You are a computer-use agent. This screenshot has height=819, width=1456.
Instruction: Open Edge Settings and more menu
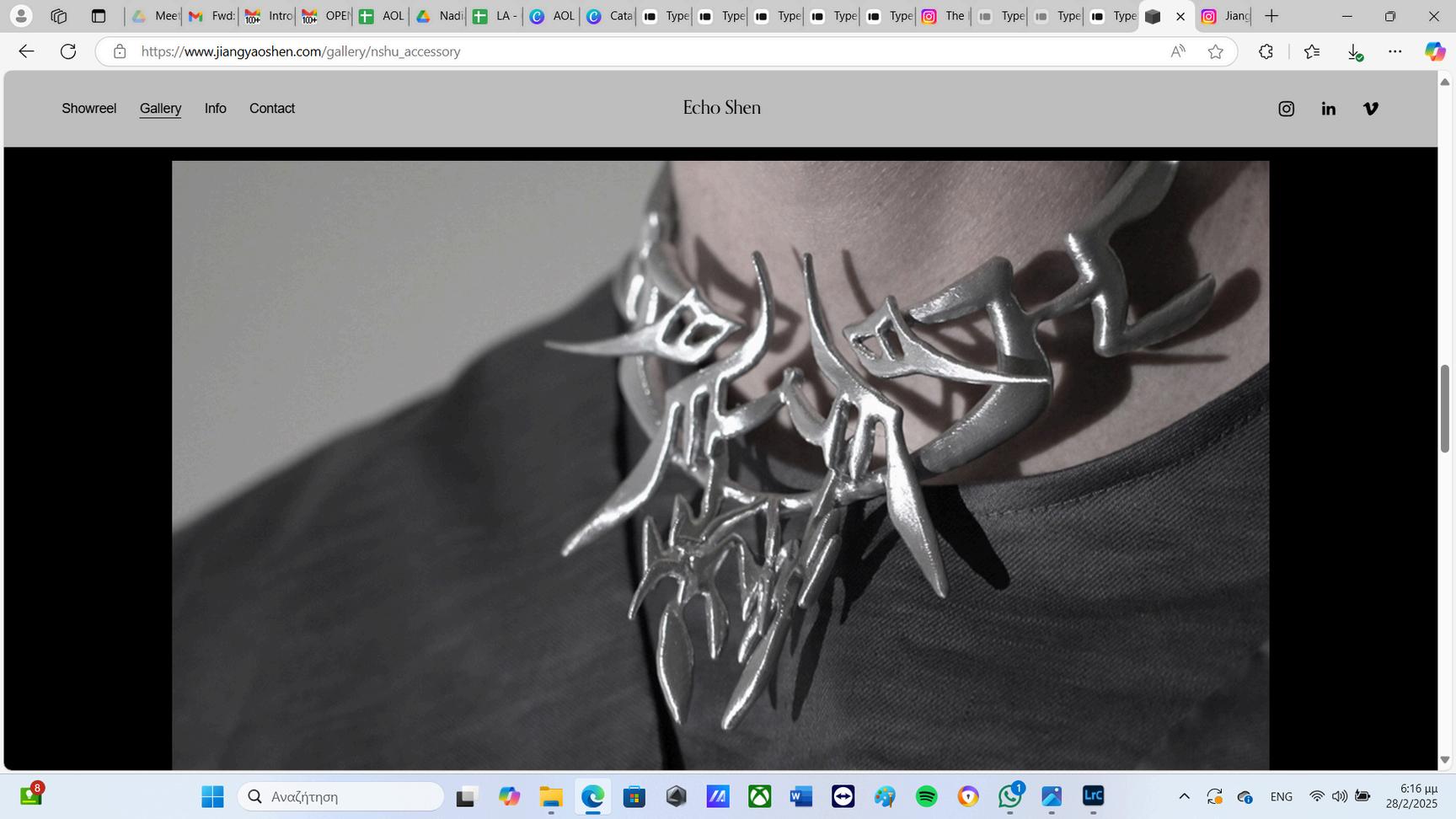(1394, 51)
